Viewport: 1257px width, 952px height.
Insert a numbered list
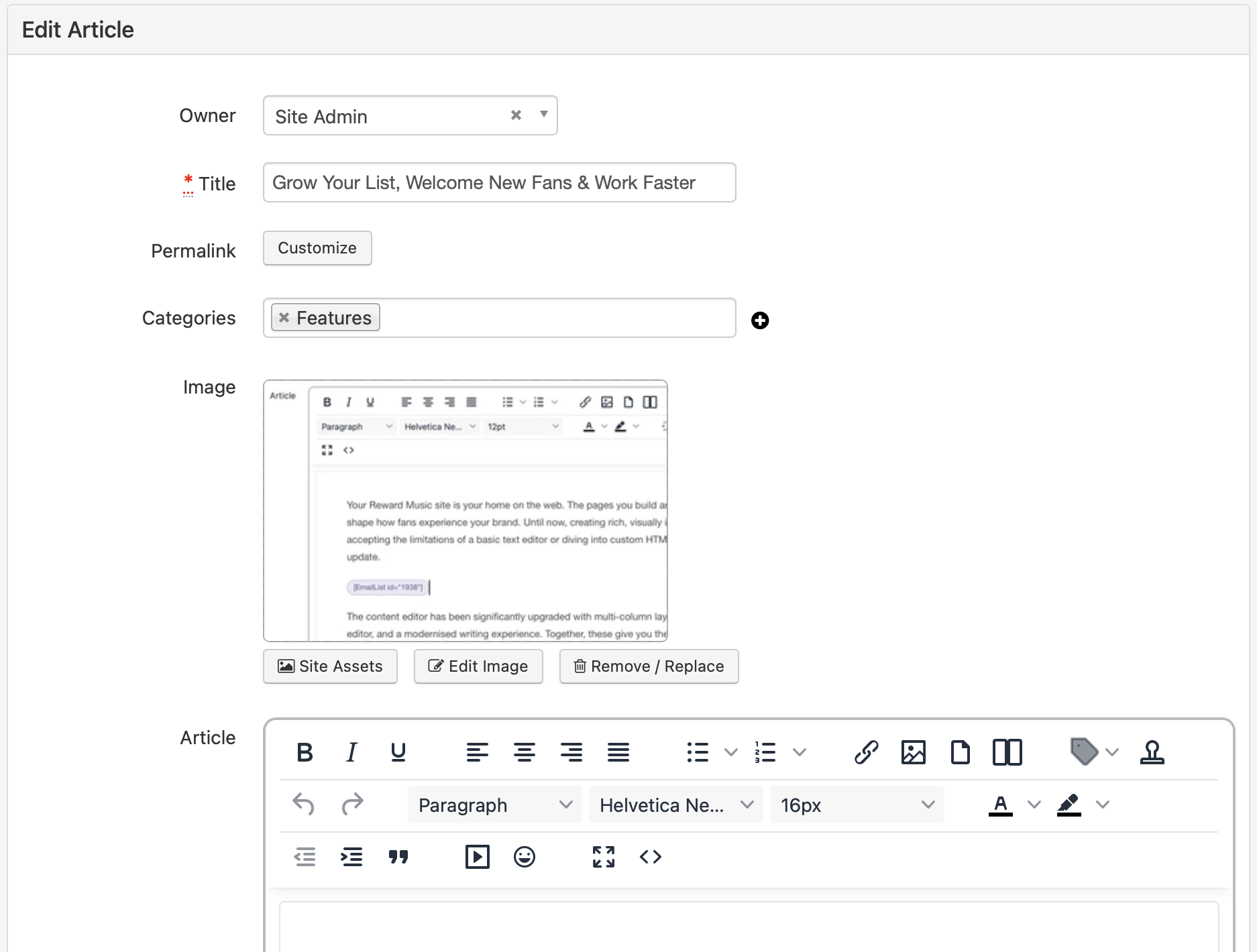[x=765, y=752]
